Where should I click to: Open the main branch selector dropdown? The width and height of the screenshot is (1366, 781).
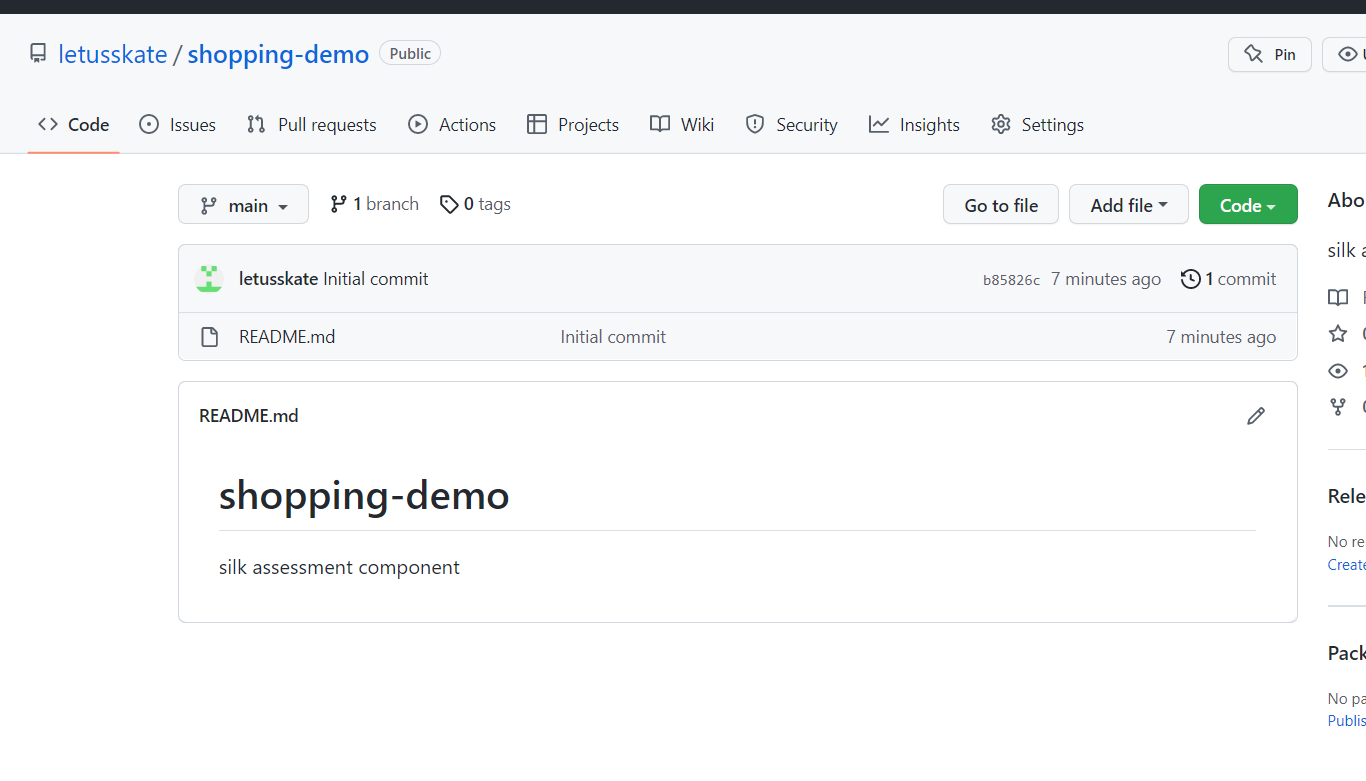243,205
